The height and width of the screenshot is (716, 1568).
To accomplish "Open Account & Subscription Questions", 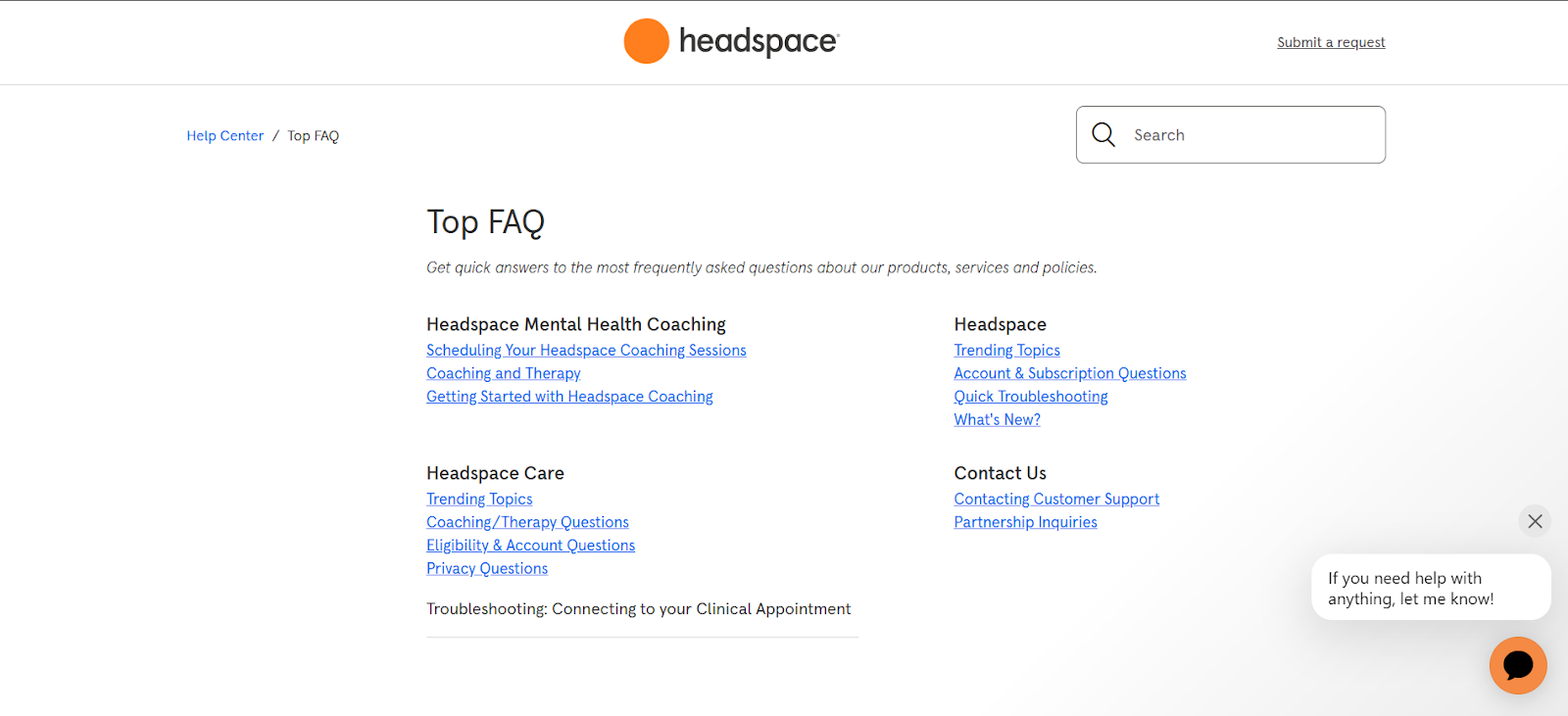I will click(x=1070, y=374).
